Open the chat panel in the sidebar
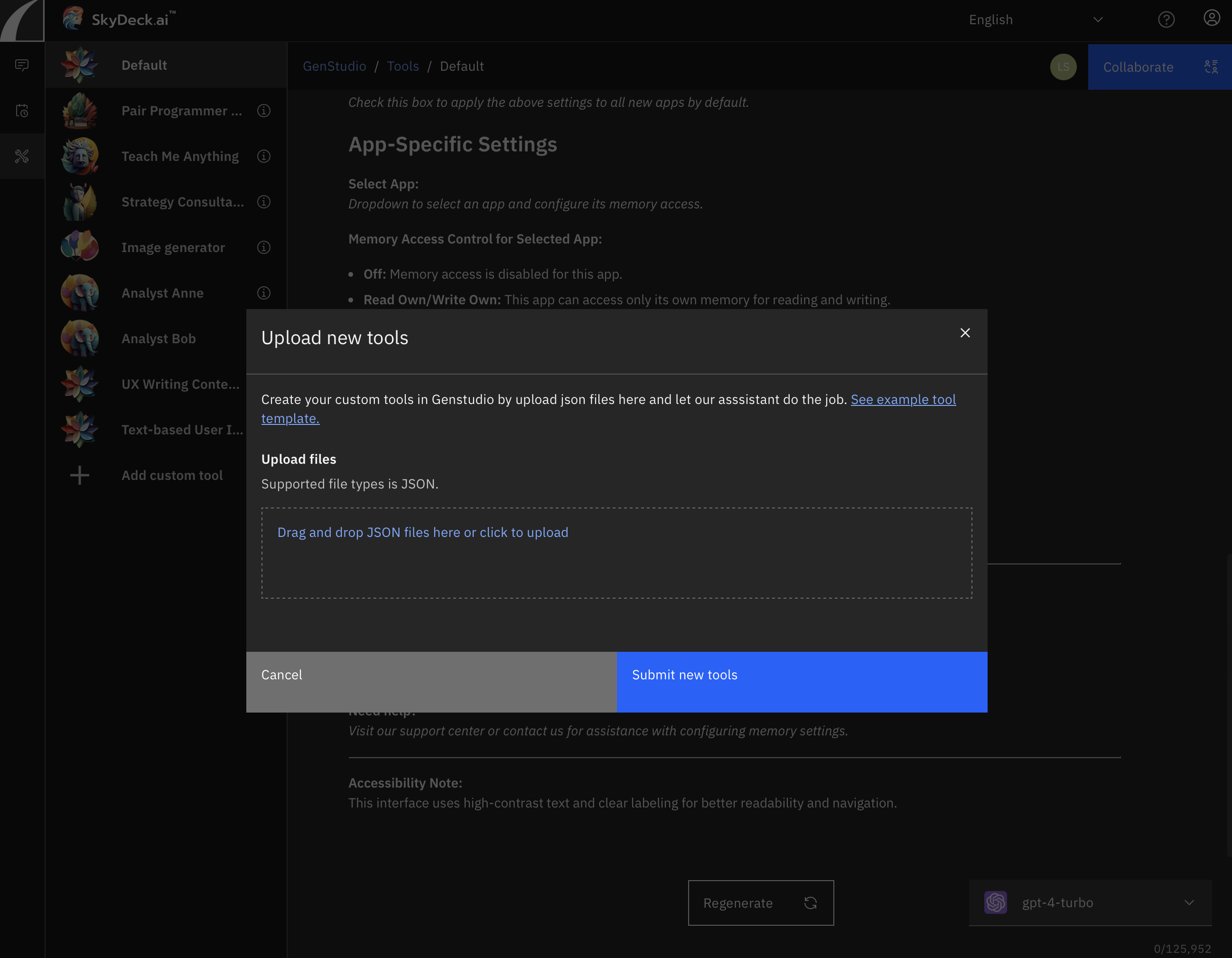The width and height of the screenshot is (1232, 958). (x=22, y=65)
